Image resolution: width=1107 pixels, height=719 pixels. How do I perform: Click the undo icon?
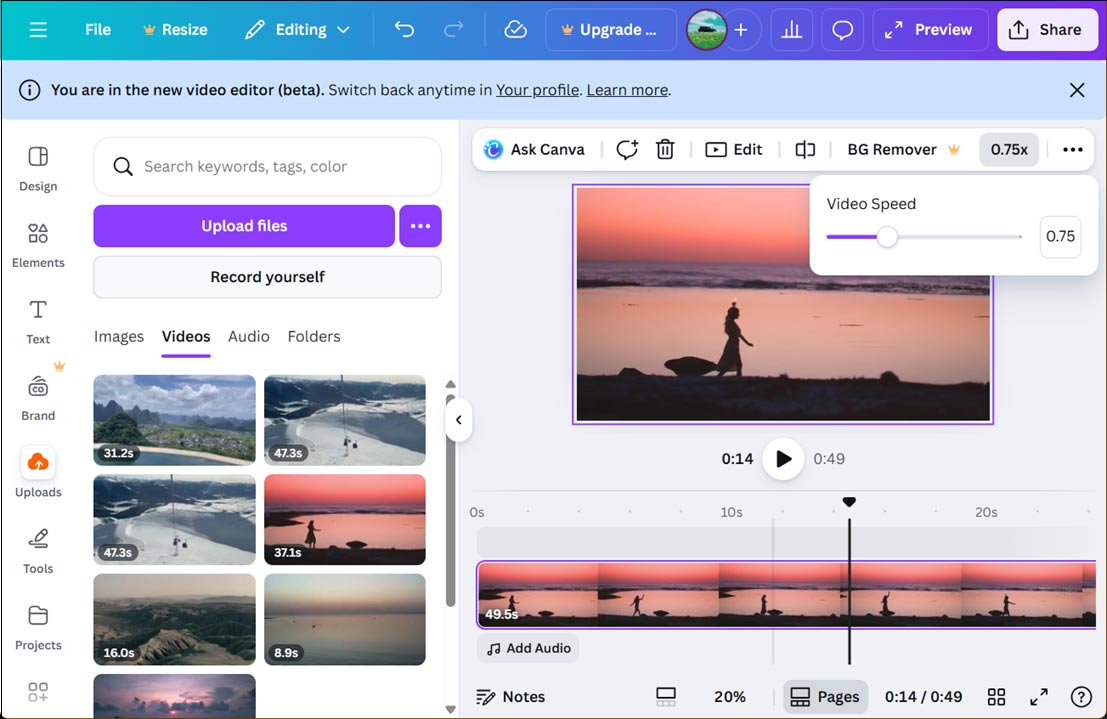tap(404, 30)
